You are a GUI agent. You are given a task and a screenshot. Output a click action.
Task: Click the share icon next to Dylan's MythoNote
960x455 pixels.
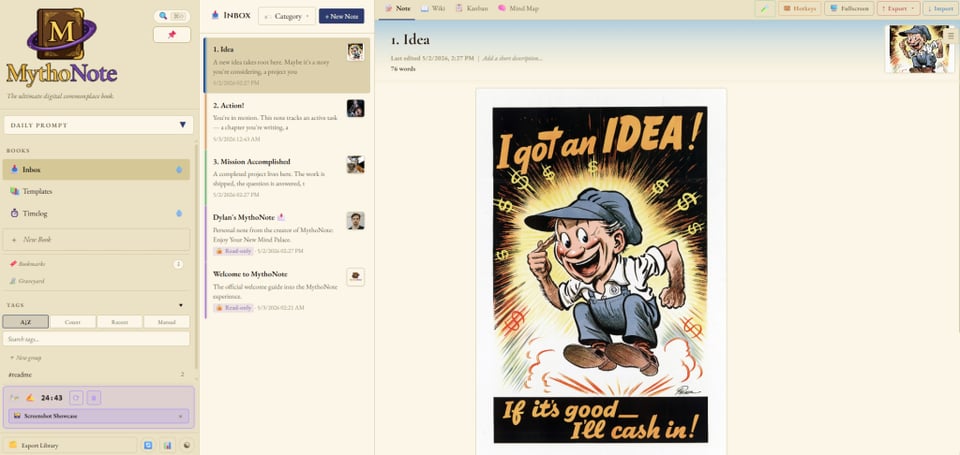tap(281, 217)
